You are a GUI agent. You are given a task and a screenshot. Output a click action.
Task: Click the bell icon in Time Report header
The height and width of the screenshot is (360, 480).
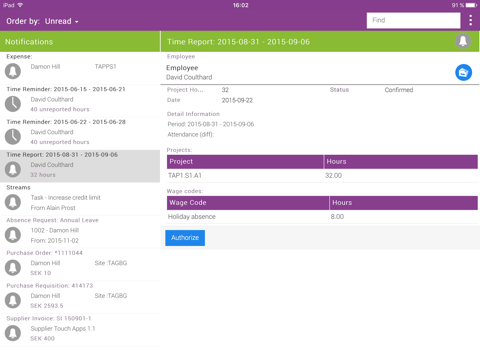point(463,41)
